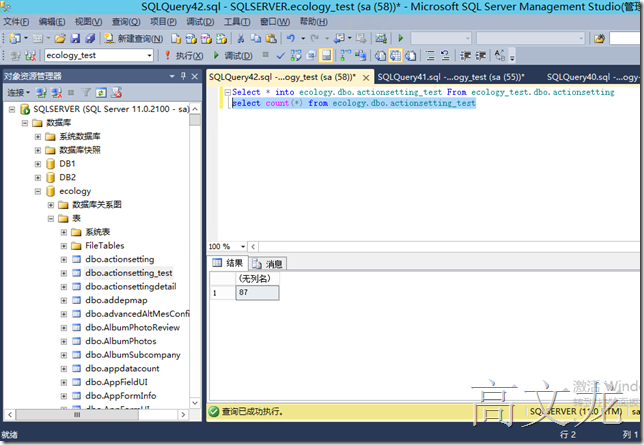The width and height of the screenshot is (644, 445).
Task: Click the Object Explorer refresh icon
Action: pos(101,93)
